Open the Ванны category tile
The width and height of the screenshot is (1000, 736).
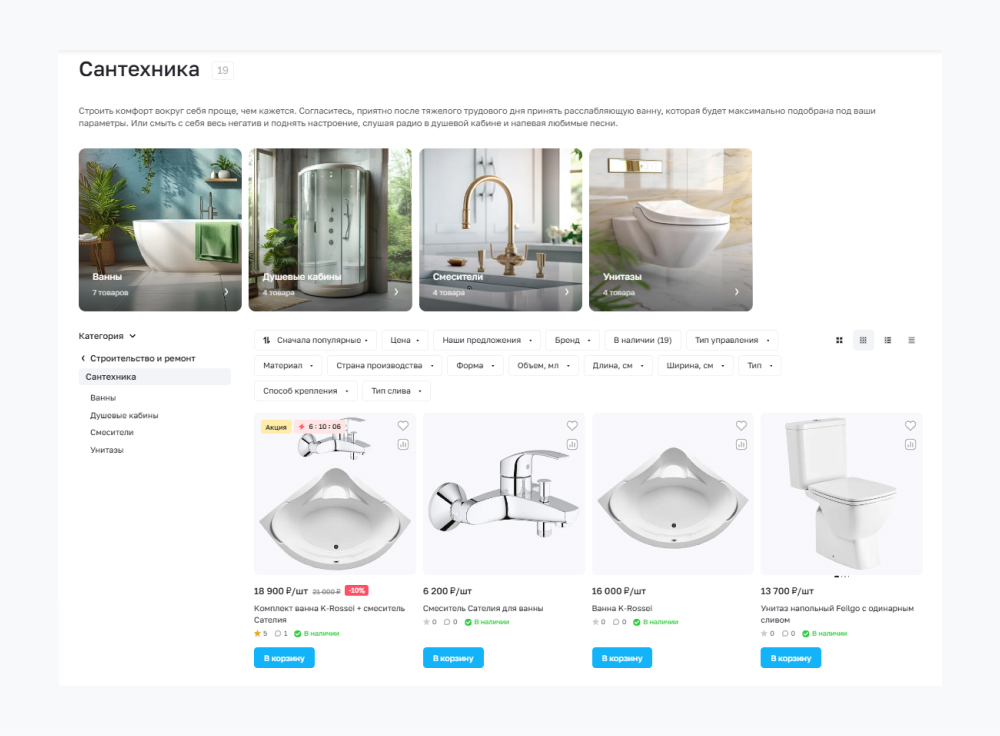tap(160, 230)
